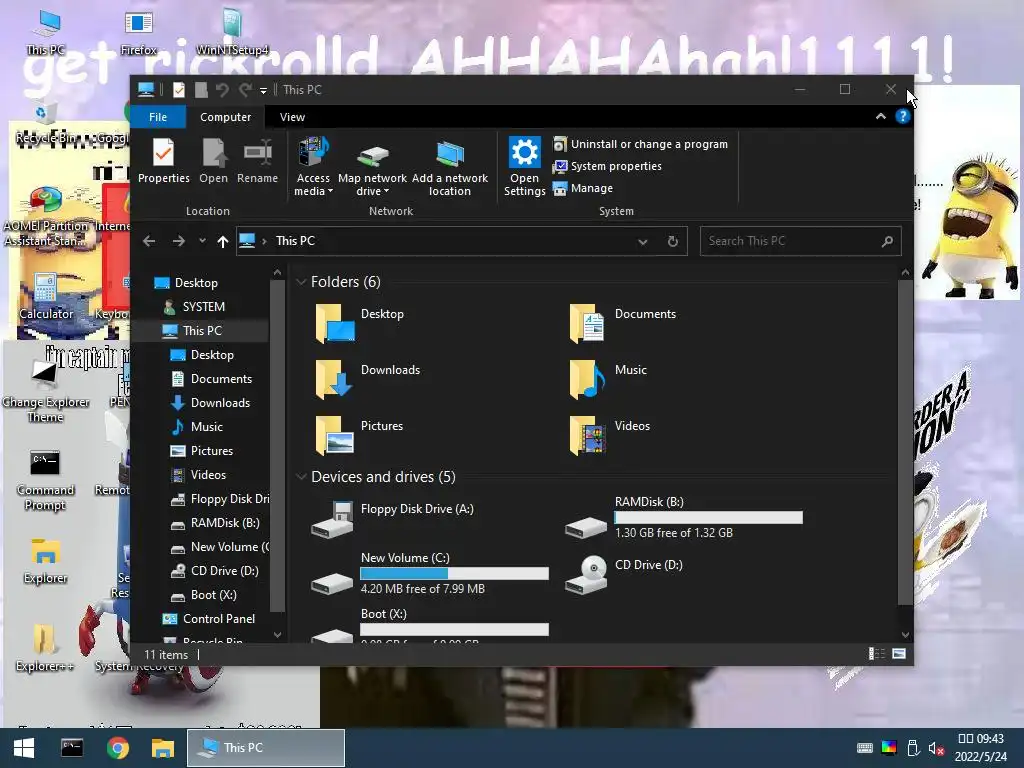Collapse the Devices and drives group

(x=301, y=477)
